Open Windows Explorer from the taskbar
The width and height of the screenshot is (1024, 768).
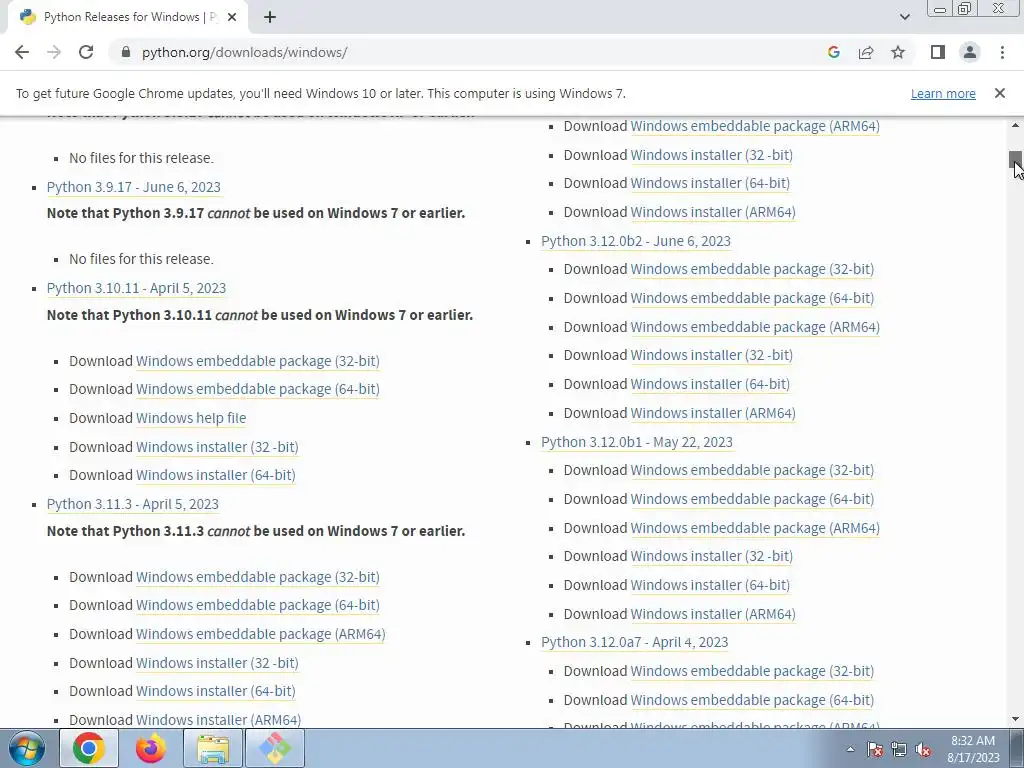[213, 748]
